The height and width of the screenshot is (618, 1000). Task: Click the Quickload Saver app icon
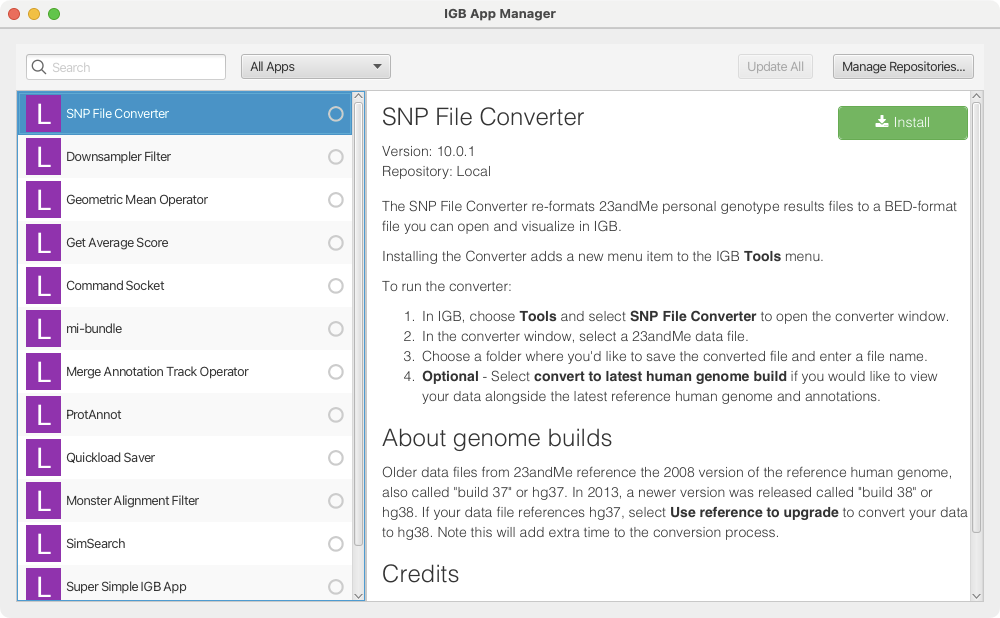pyautogui.click(x=43, y=458)
